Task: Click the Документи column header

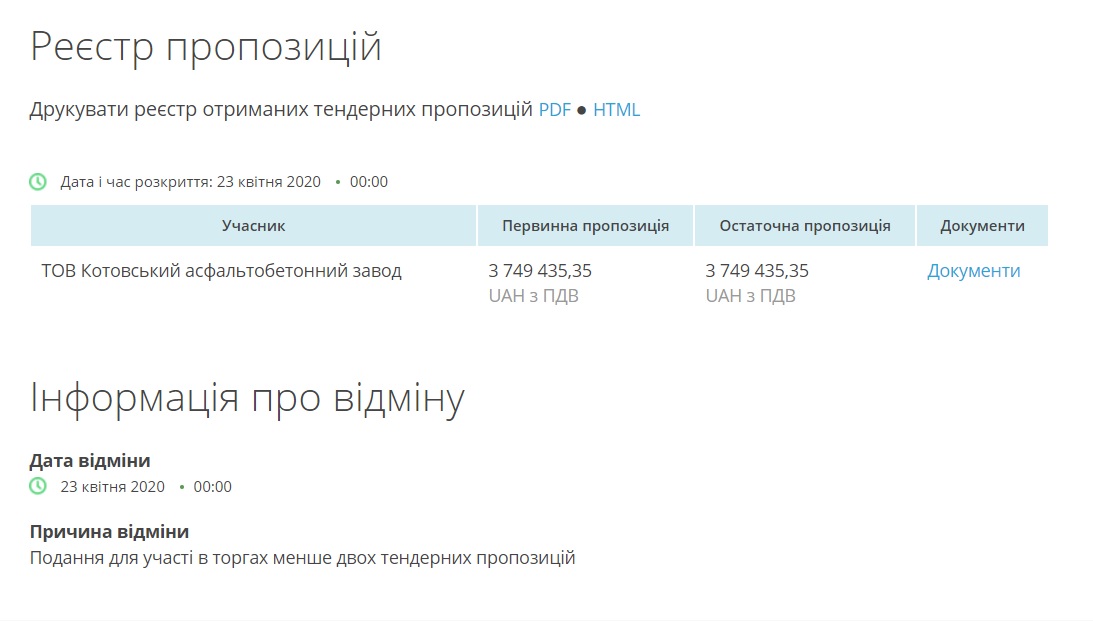Action: 982,226
